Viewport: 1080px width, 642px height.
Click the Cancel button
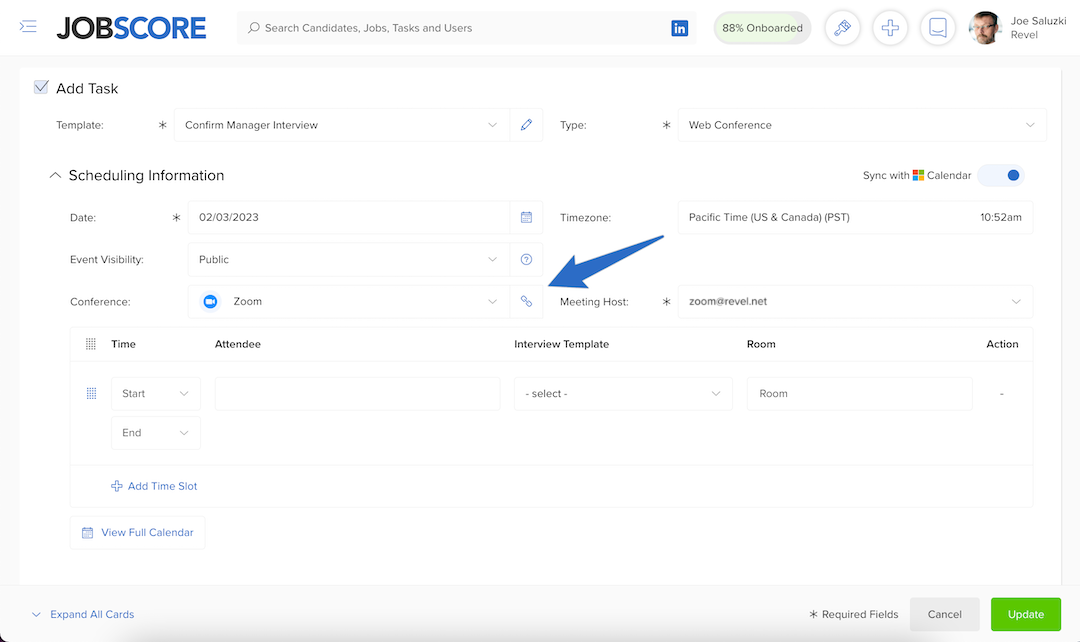944,614
